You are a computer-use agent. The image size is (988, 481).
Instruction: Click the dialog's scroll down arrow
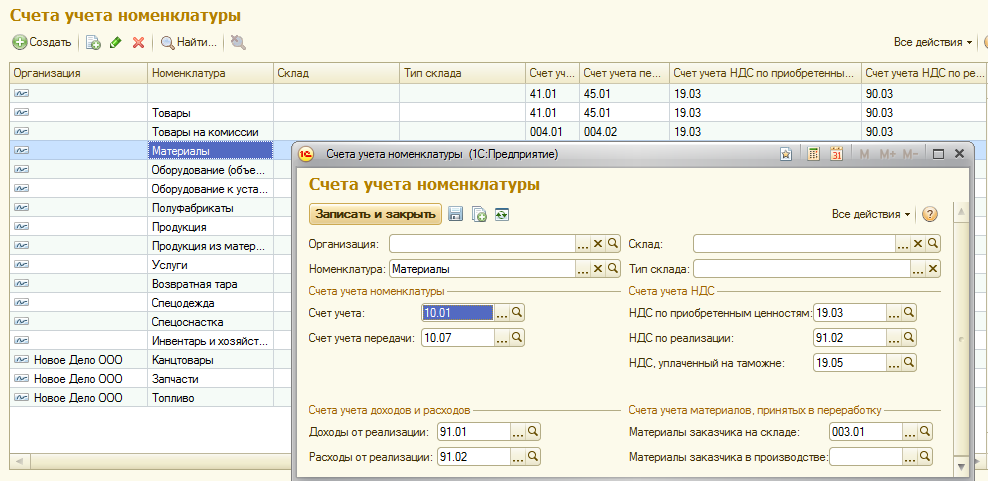tap(961, 468)
